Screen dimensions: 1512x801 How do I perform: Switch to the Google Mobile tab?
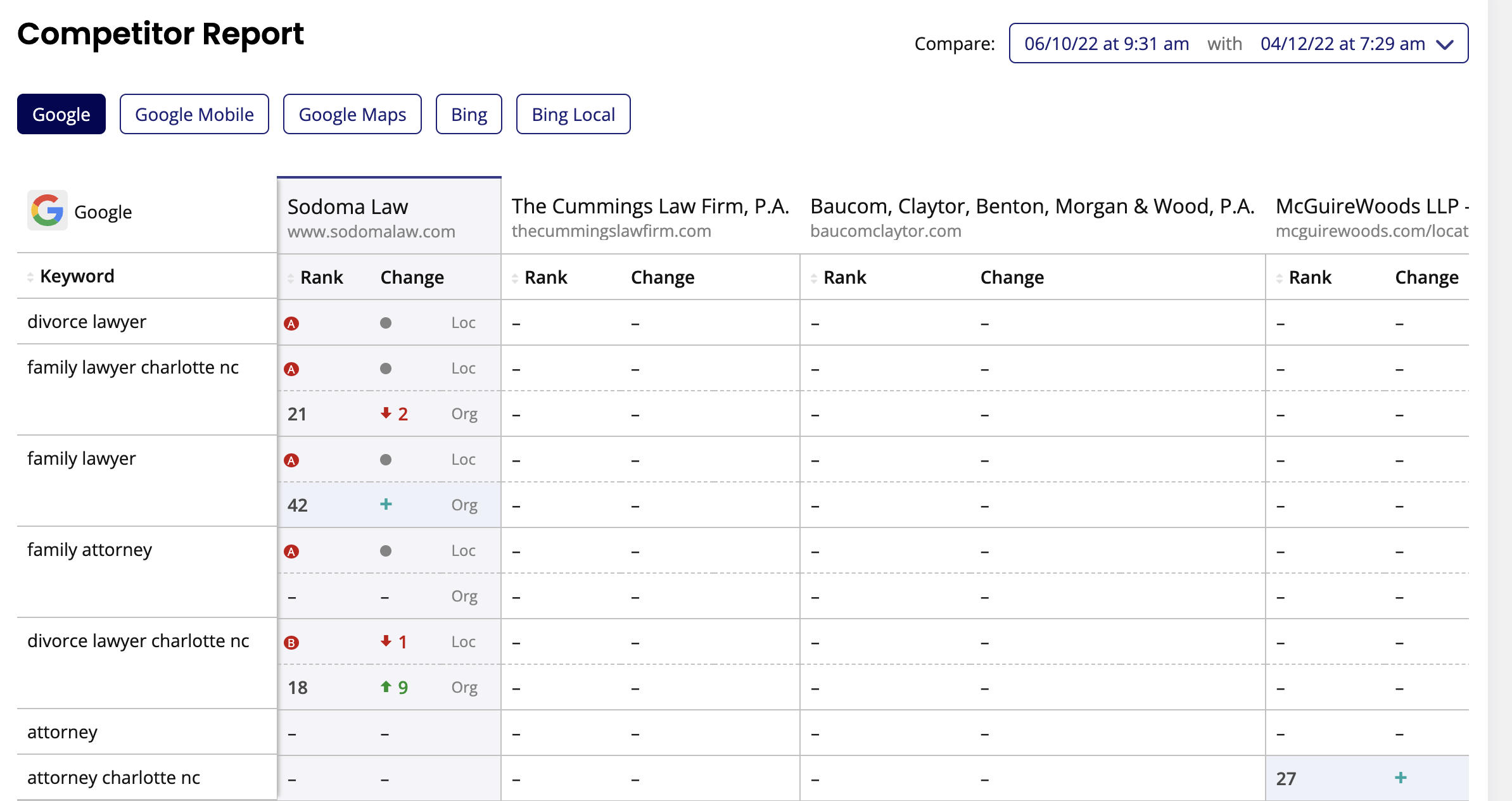[x=194, y=114]
